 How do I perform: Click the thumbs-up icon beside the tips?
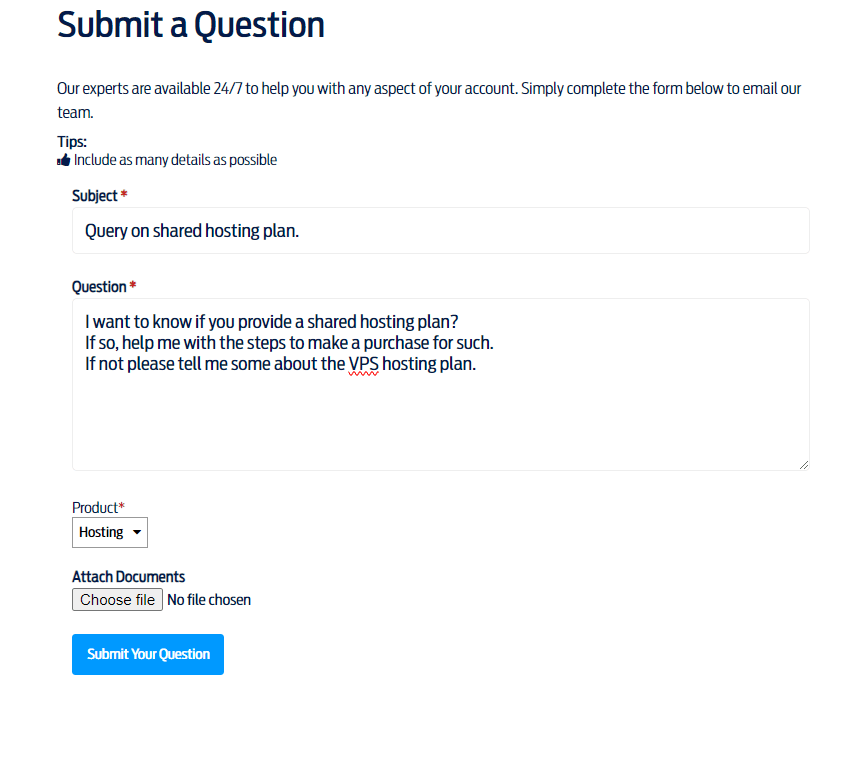[62, 158]
